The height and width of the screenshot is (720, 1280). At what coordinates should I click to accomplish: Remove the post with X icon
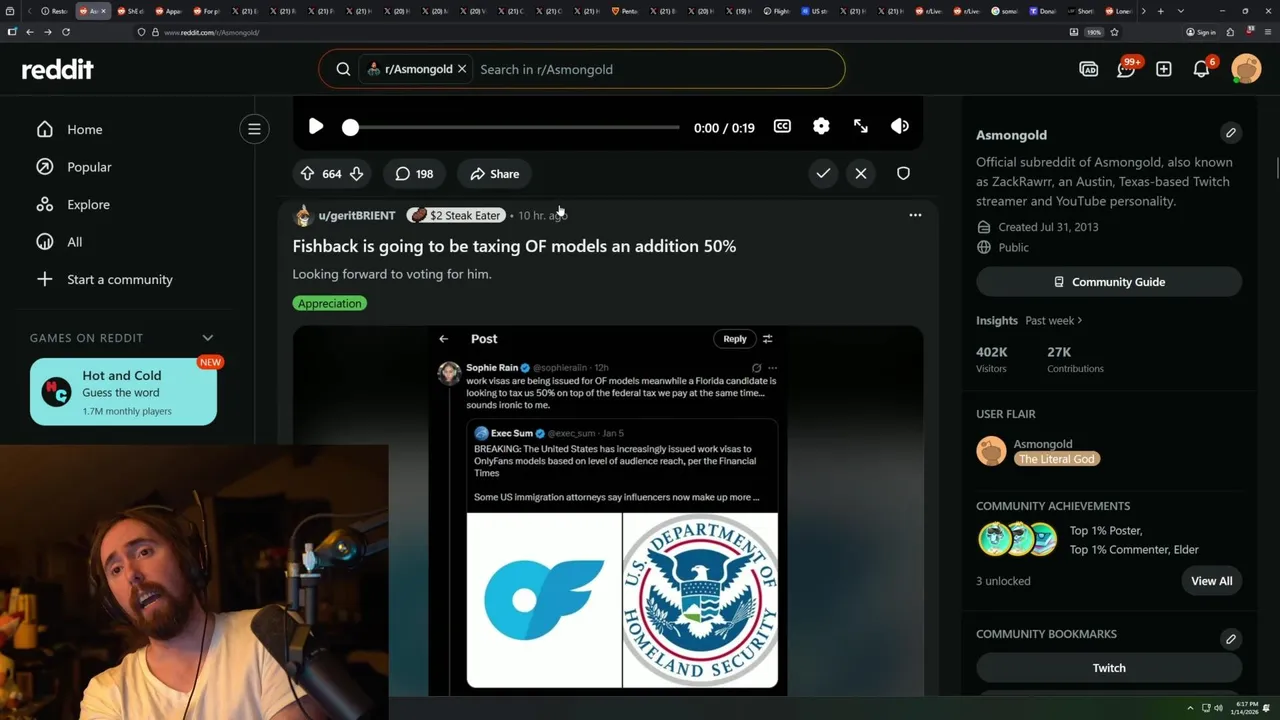pyautogui.click(x=861, y=174)
